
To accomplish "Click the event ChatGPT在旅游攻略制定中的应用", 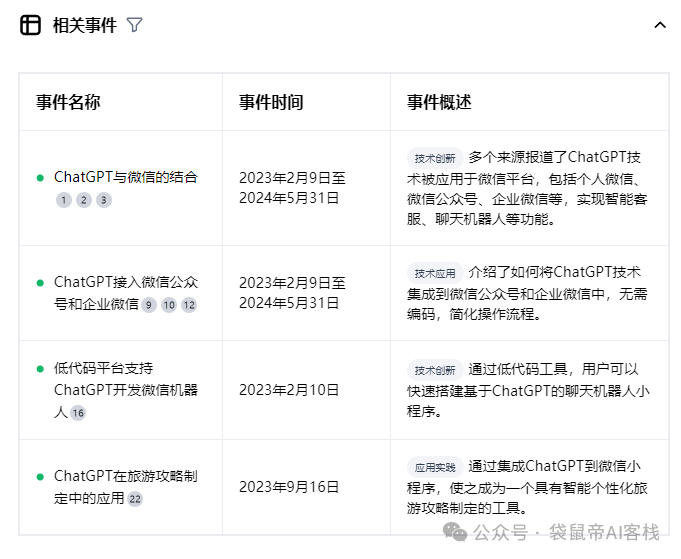I will (126, 487).
